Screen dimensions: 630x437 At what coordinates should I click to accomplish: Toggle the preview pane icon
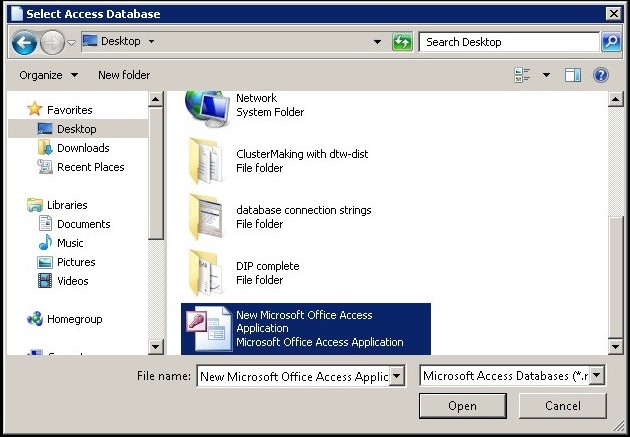click(x=573, y=75)
